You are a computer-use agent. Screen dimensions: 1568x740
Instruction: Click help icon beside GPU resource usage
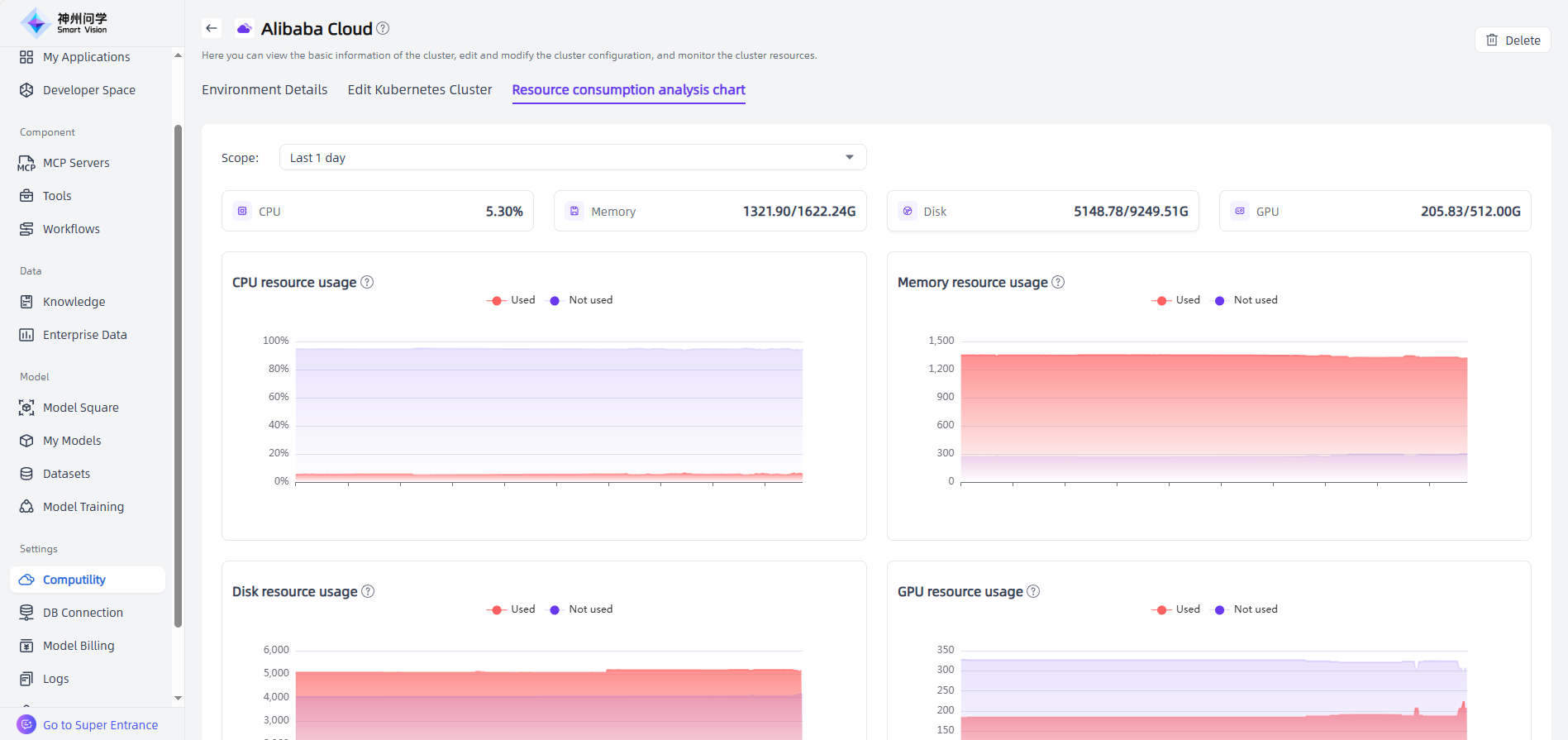point(1033,591)
